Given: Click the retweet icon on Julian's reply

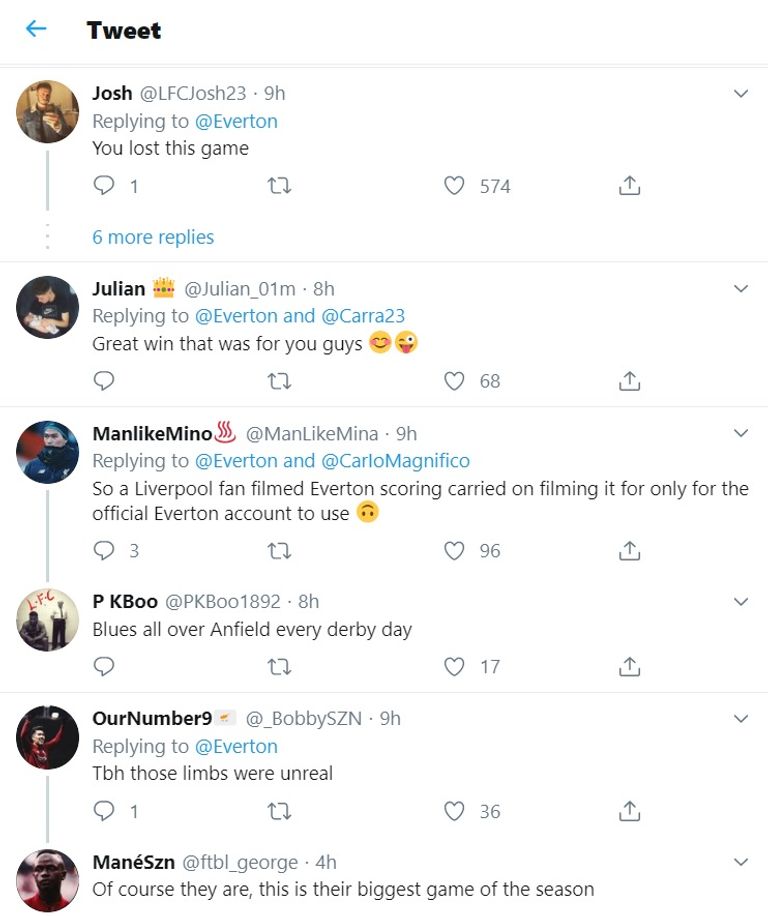Looking at the screenshot, I should [x=279, y=381].
